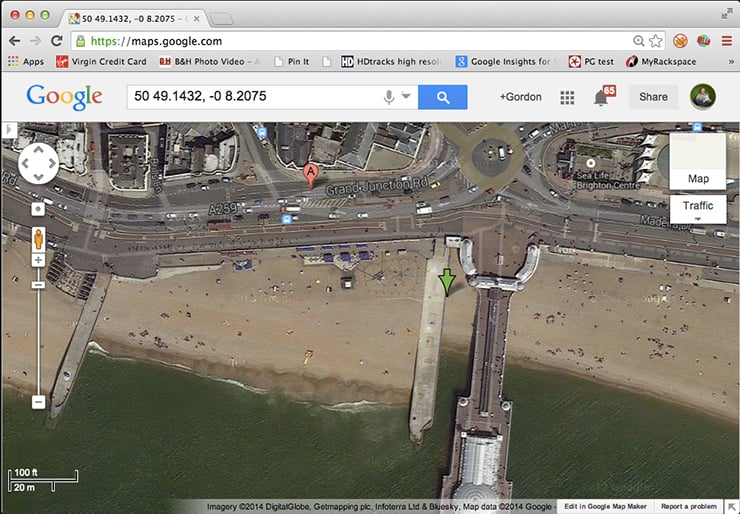Open the Chrome hamburger menu

pyautogui.click(x=729, y=41)
